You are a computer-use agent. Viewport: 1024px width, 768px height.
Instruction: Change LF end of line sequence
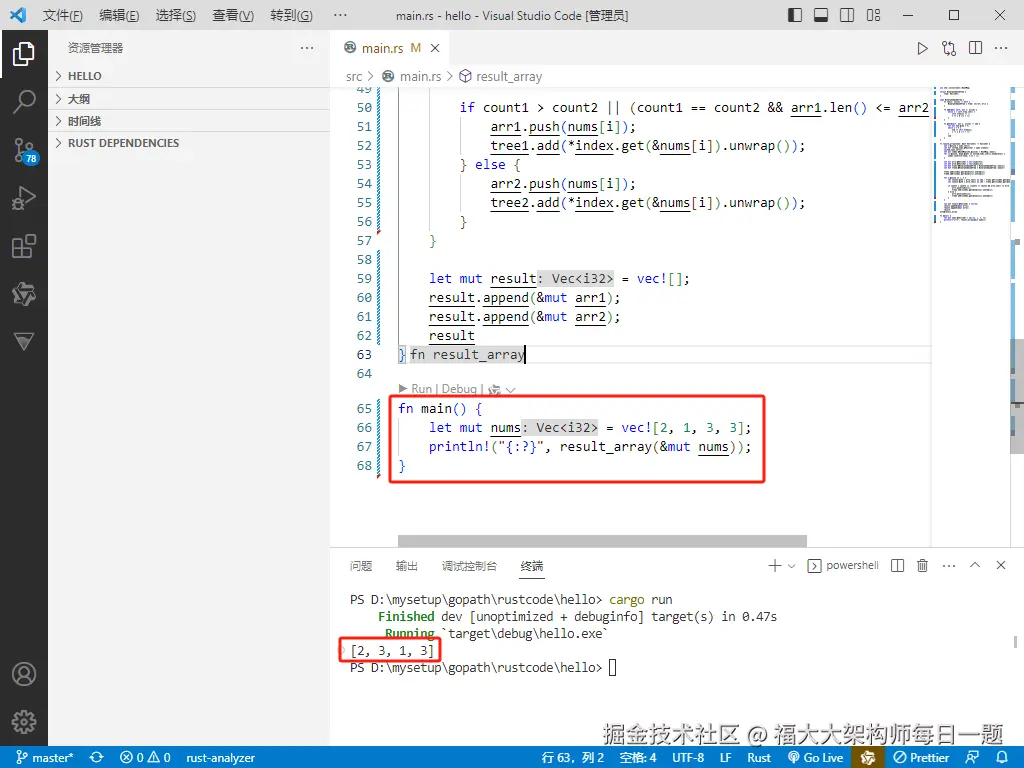point(726,758)
